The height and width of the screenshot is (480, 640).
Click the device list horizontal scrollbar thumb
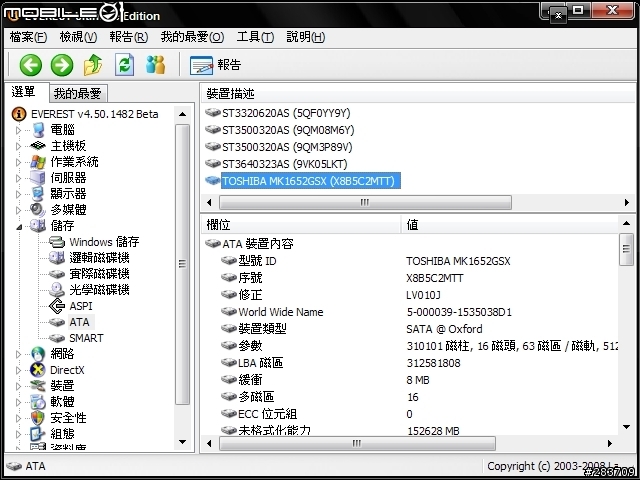click(365, 202)
